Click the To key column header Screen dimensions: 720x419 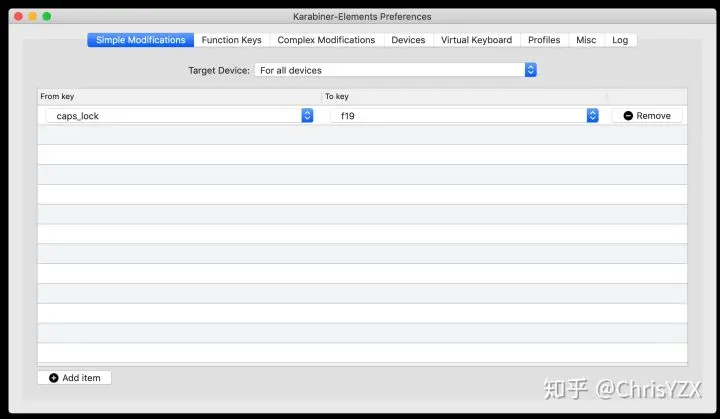click(464, 96)
